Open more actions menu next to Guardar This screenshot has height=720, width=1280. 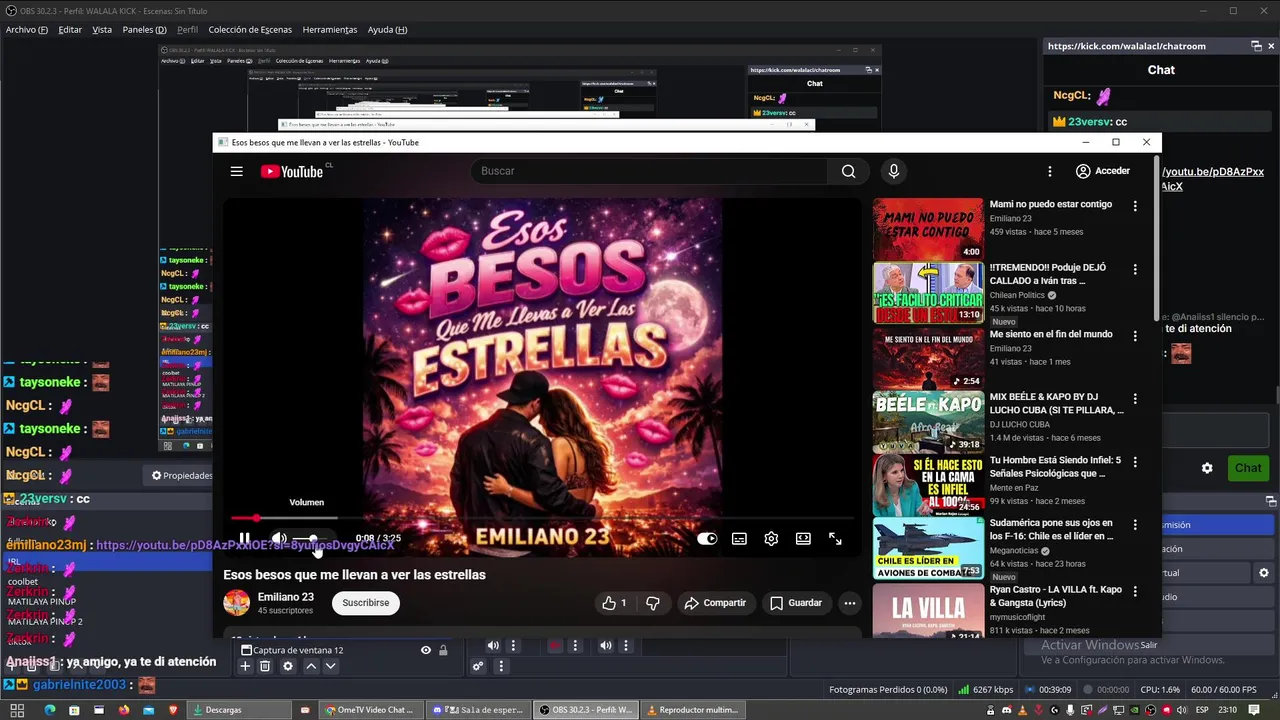click(x=849, y=603)
